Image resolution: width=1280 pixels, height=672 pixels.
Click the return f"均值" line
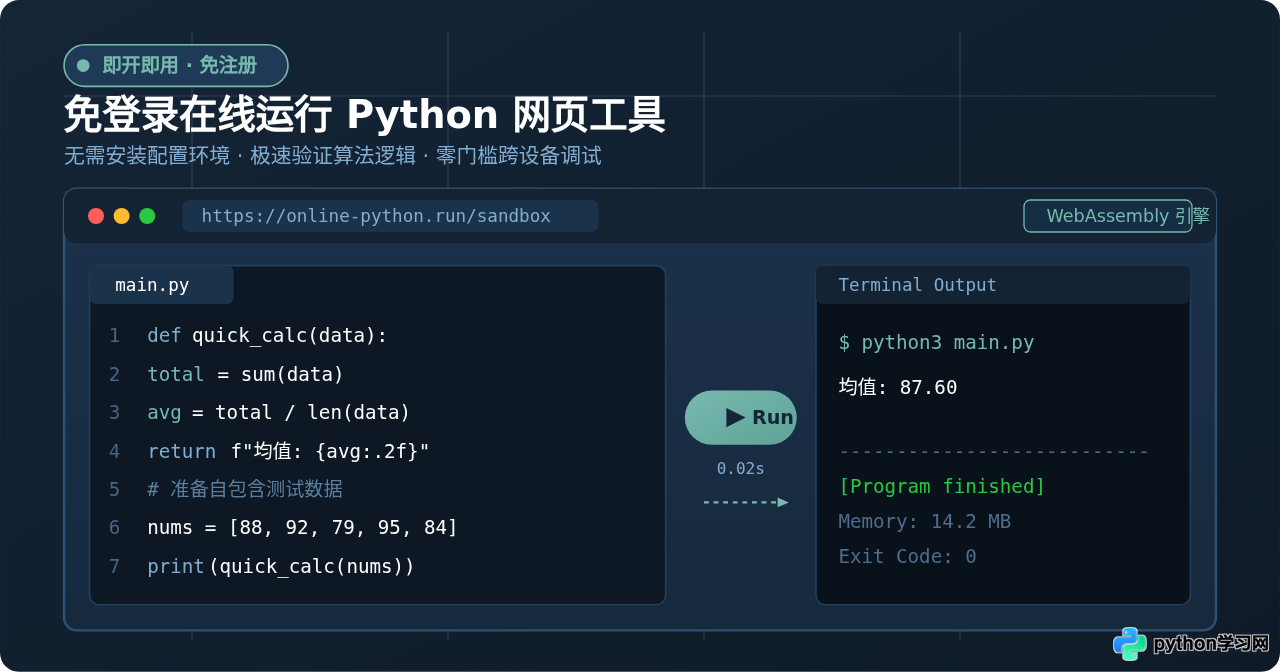[288, 451]
